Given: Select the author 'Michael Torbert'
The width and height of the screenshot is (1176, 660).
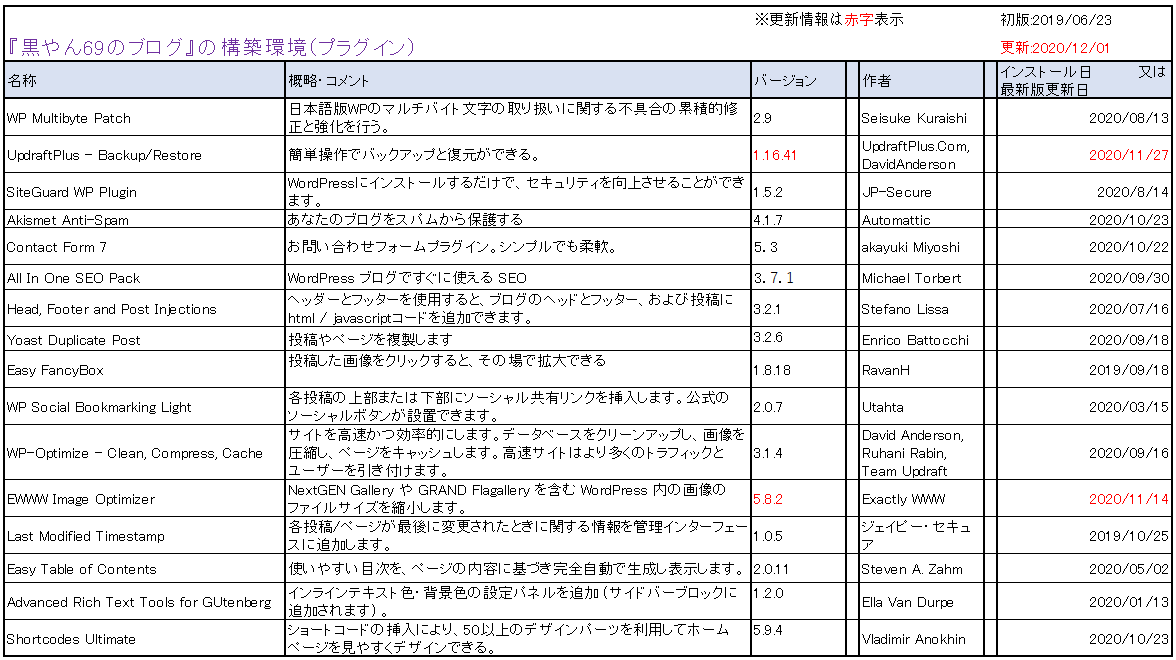Looking at the screenshot, I should click(x=911, y=278).
